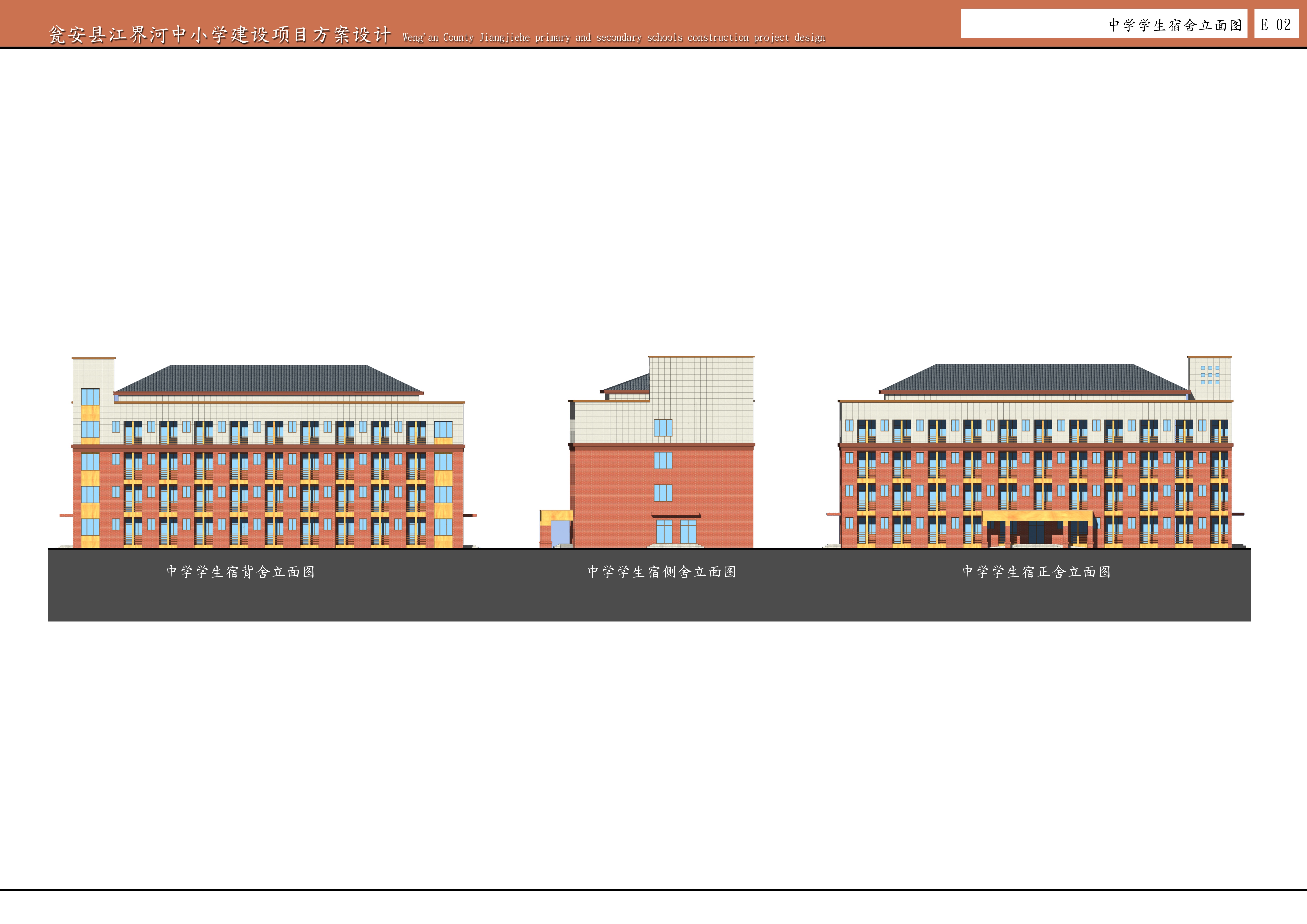Click the English subtitle 'Weng'an County Jiangjiehe...'
The height and width of the screenshot is (924, 1307).
tap(614, 38)
